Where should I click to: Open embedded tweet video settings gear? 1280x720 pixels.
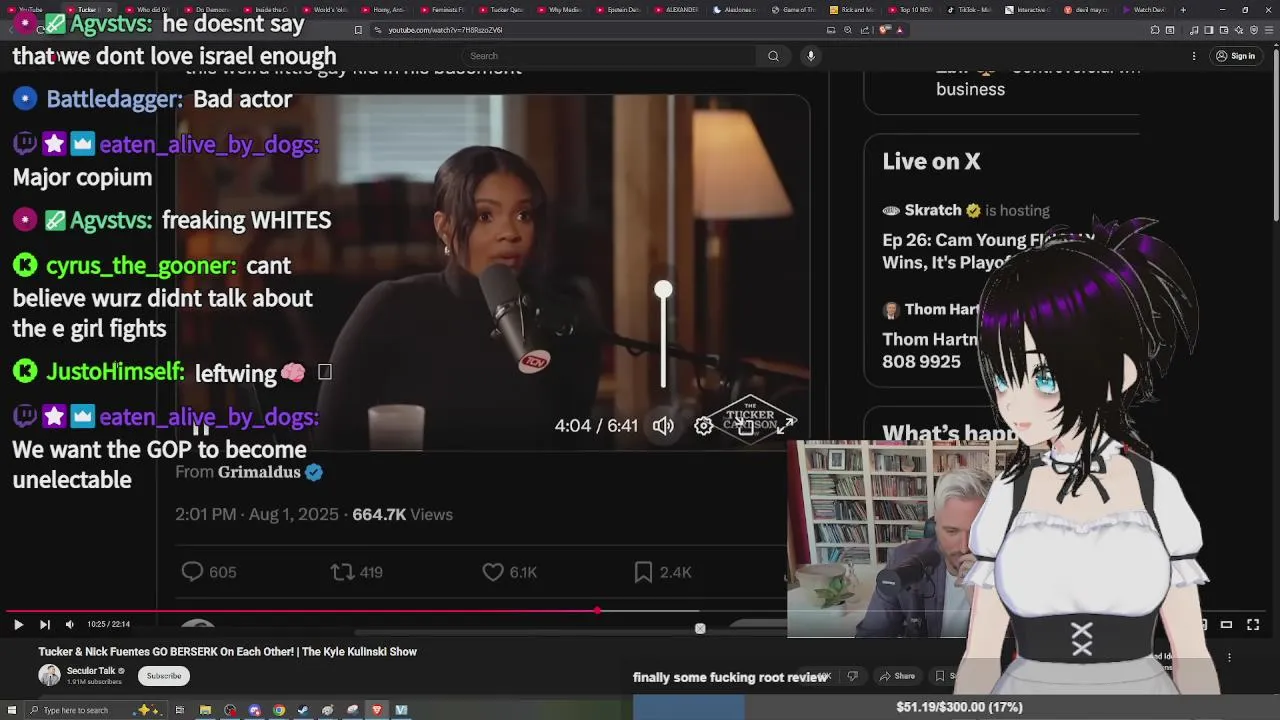pyautogui.click(x=704, y=426)
